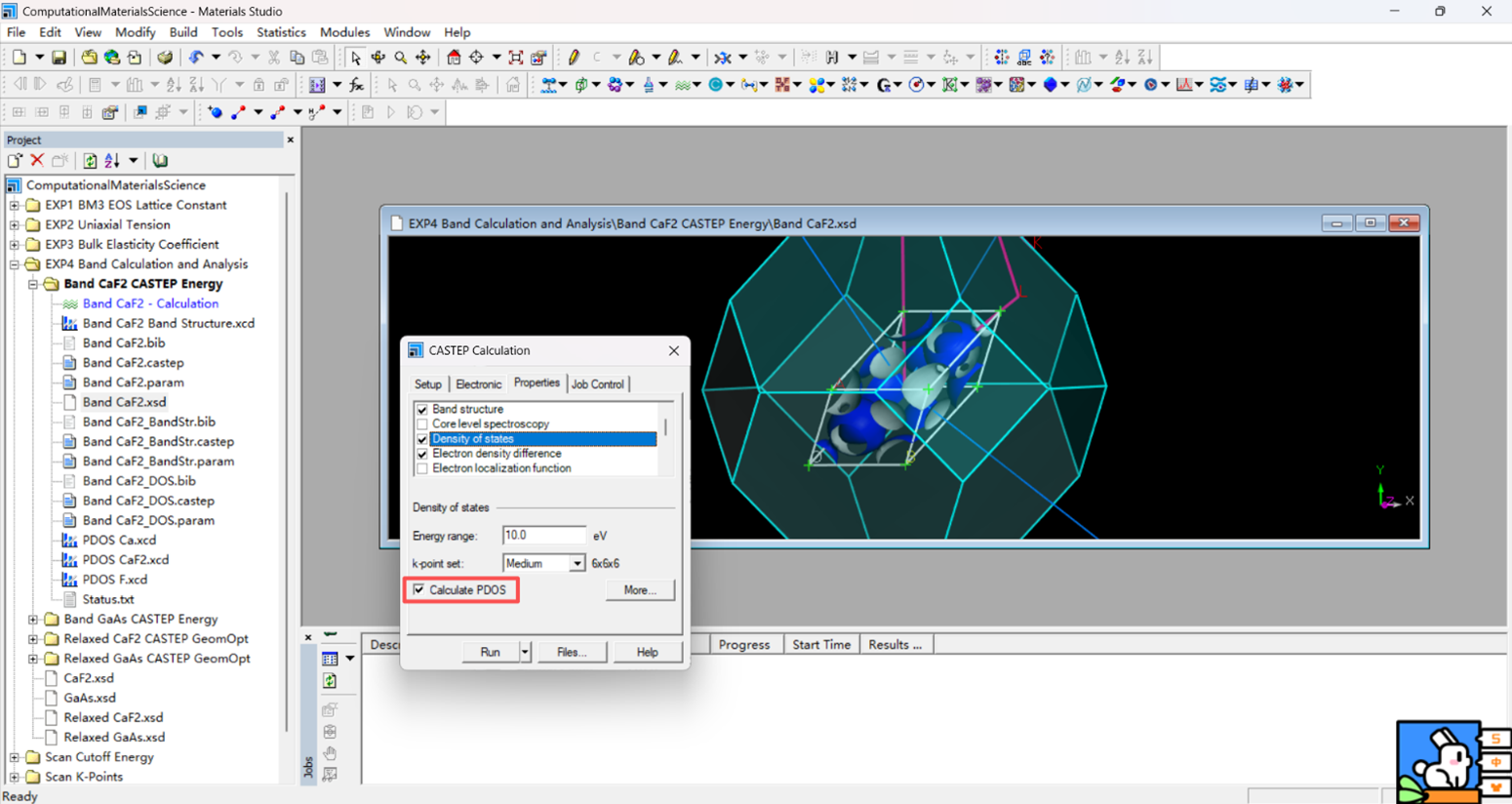The width and height of the screenshot is (1512, 804).
Task: Click the green book icon in Project panel
Action: click(160, 160)
